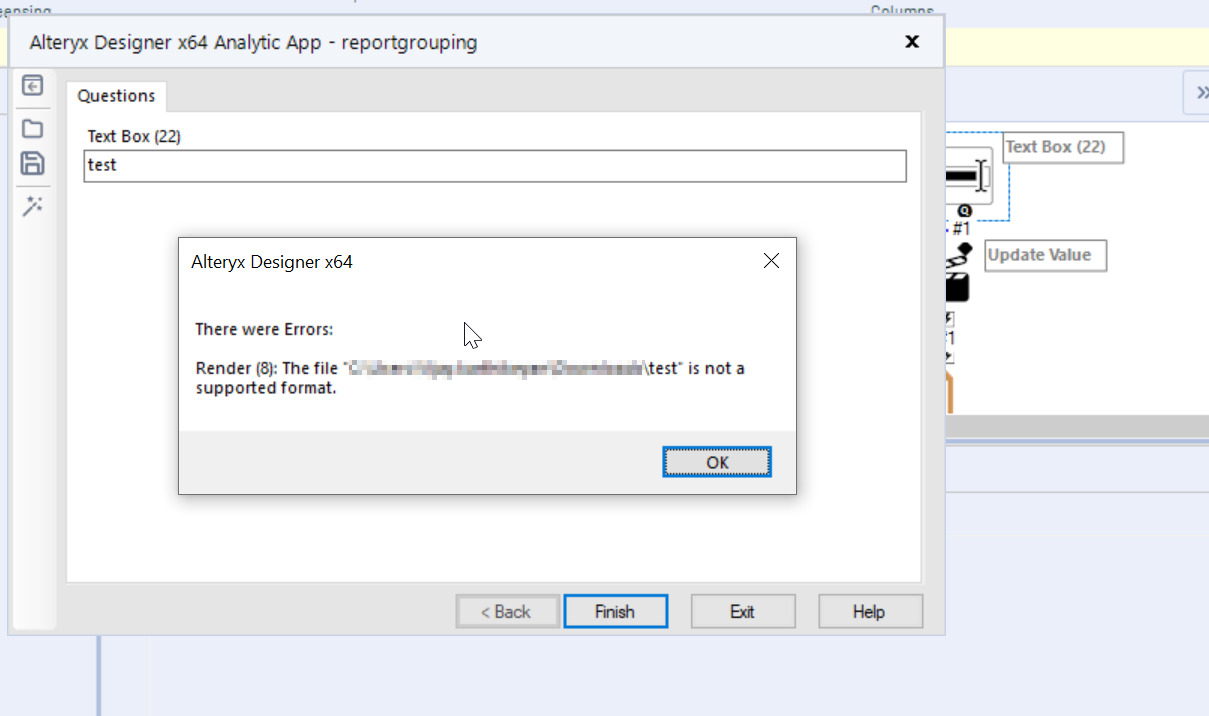Image resolution: width=1209 pixels, height=716 pixels.
Task: Select the Text Box tool on the workflow canvas
Action: click(965, 175)
